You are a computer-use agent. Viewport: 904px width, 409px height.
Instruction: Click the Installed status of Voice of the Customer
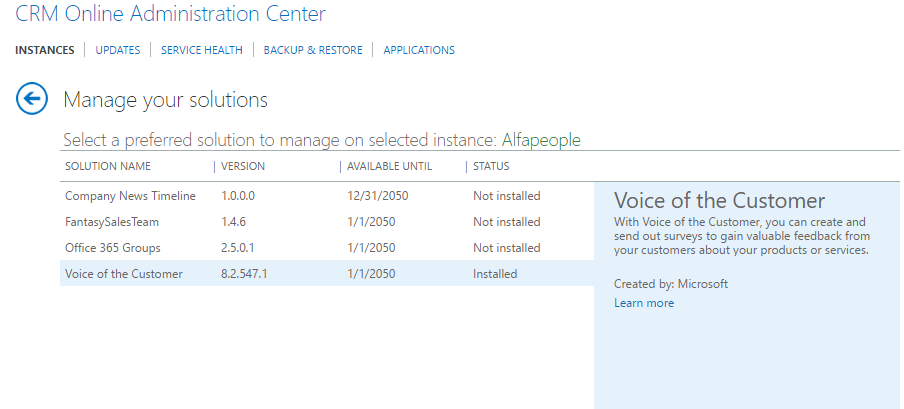point(495,274)
